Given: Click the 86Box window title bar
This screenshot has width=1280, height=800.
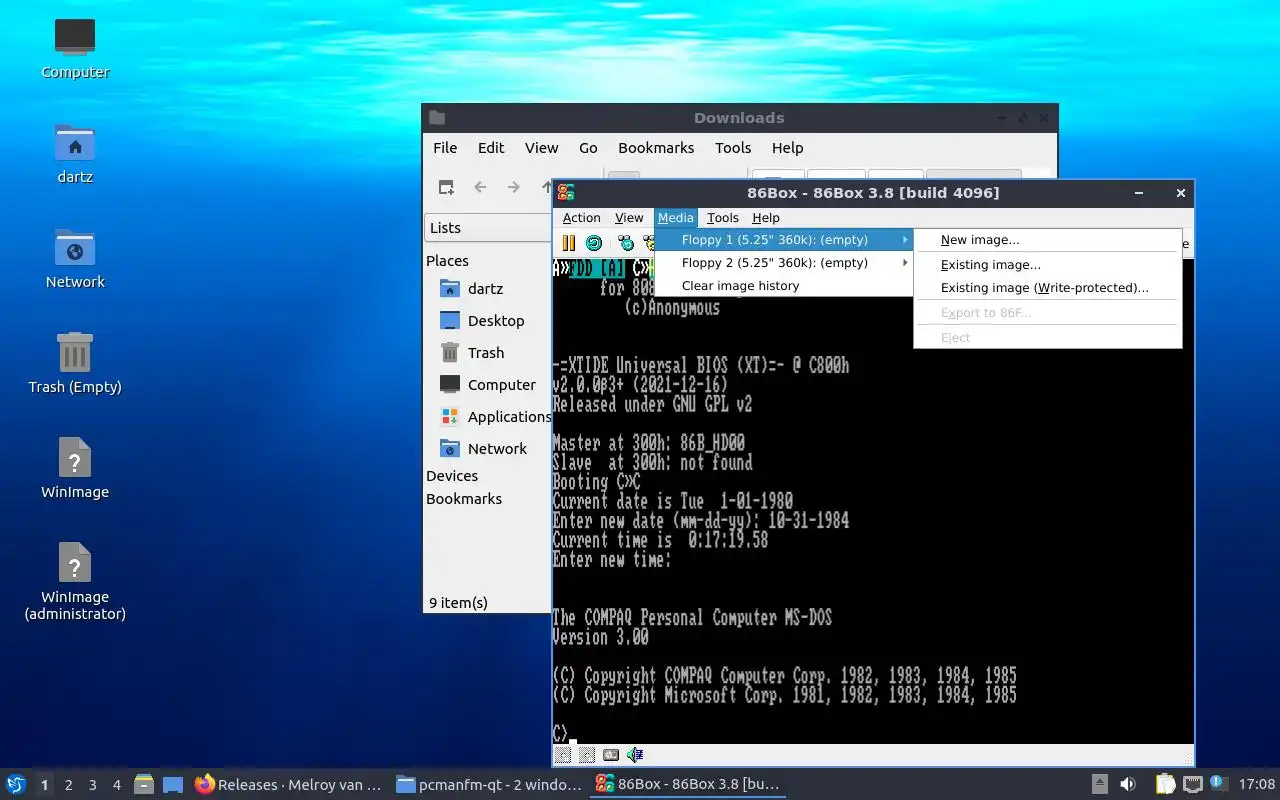Looking at the screenshot, I should tap(873, 193).
